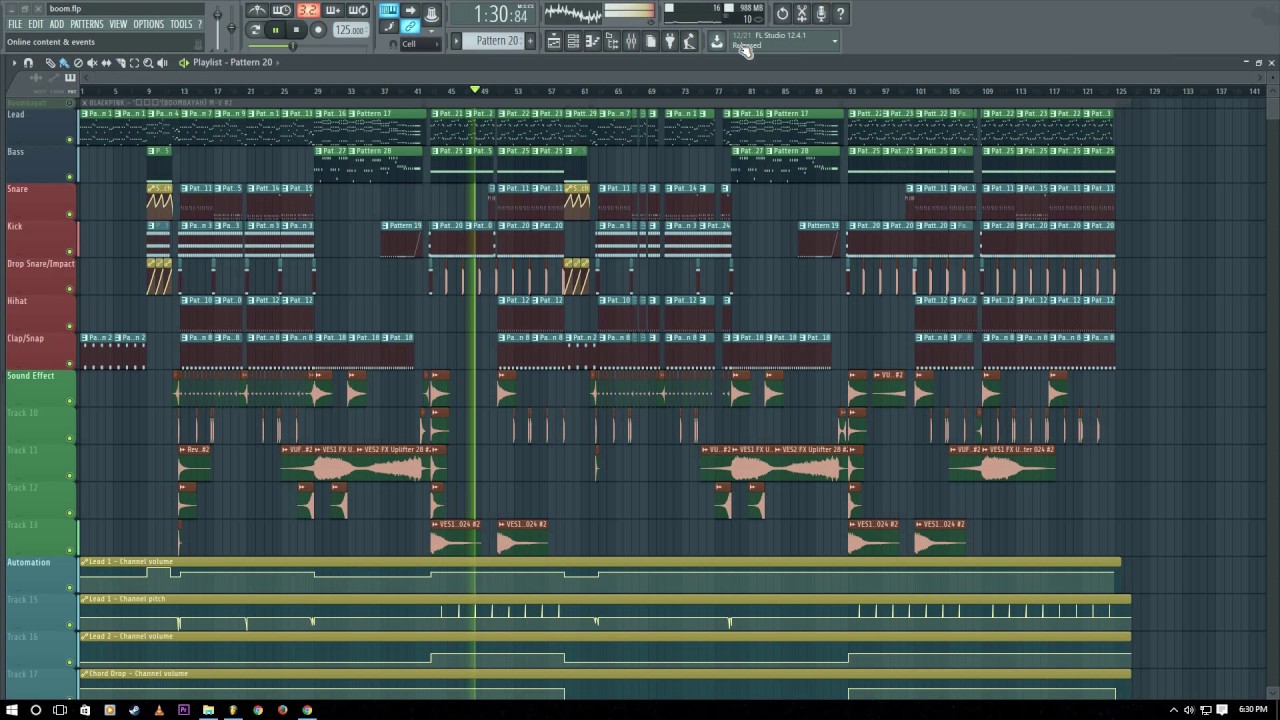Screen dimensions: 1280x720
Task: Mute the Kick track green light
Action: pos(69,251)
